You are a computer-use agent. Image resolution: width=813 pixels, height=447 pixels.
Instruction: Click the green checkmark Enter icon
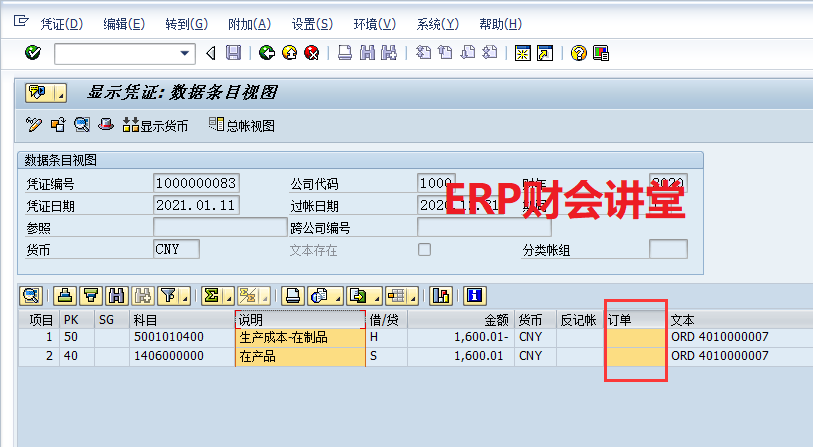(x=32, y=53)
